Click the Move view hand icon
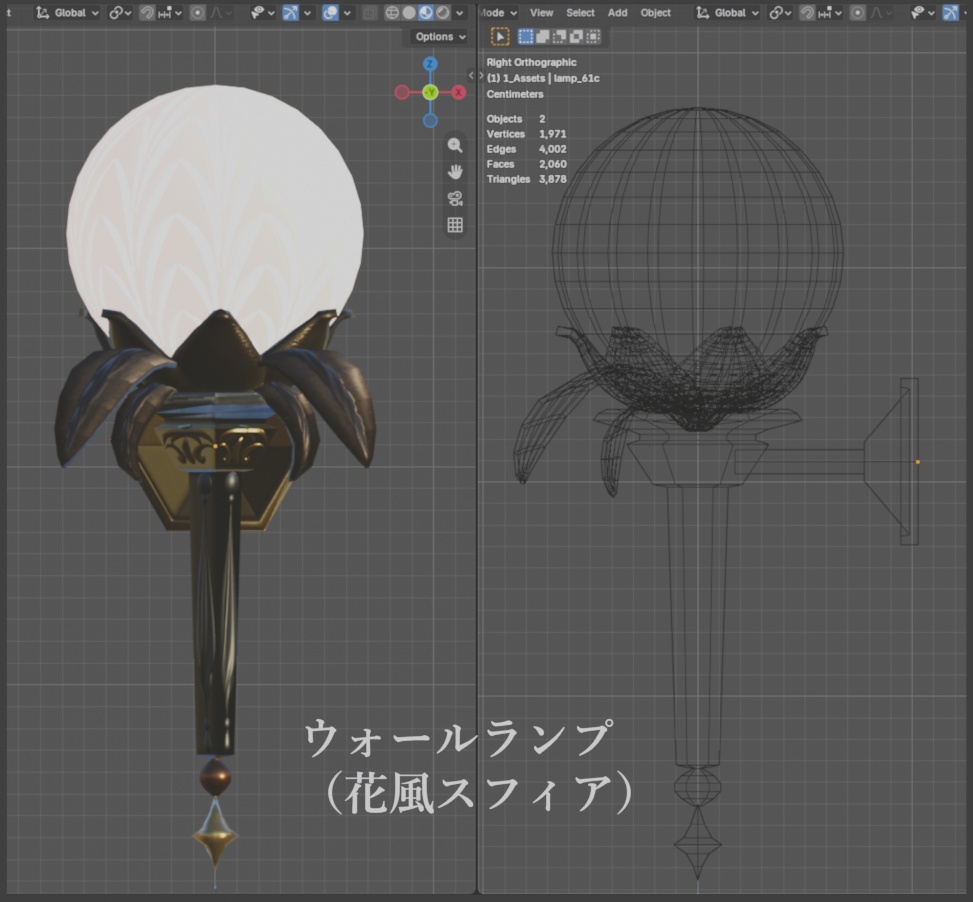 [455, 172]
